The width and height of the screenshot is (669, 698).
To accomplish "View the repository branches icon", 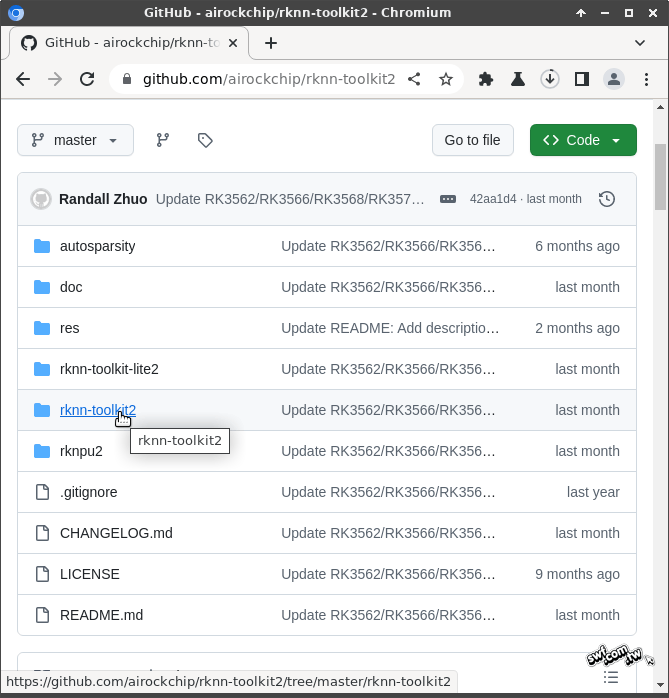I will pyautogui.click(x=163, y=140).
